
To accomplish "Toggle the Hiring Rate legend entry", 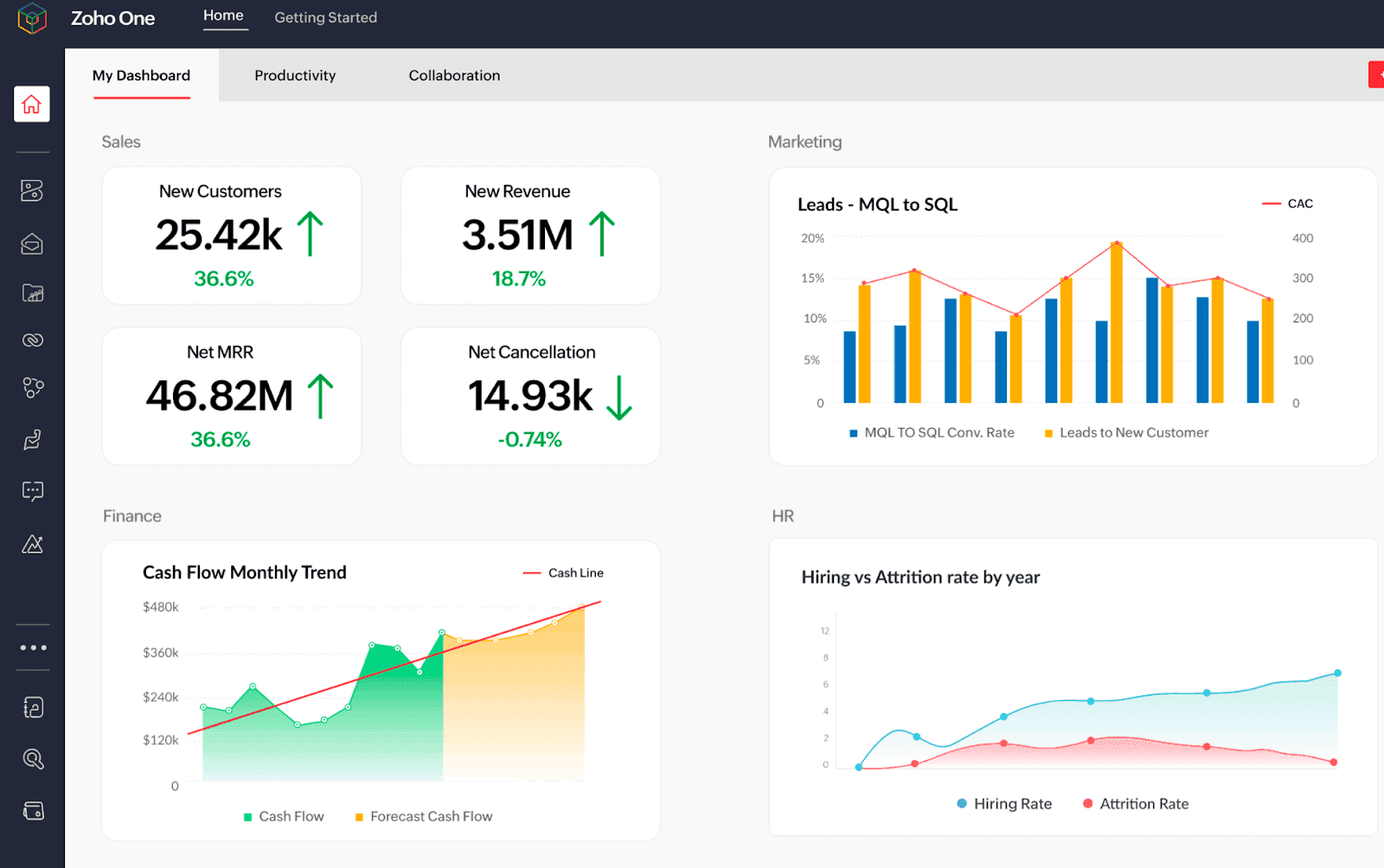I will pos(1004,803).
